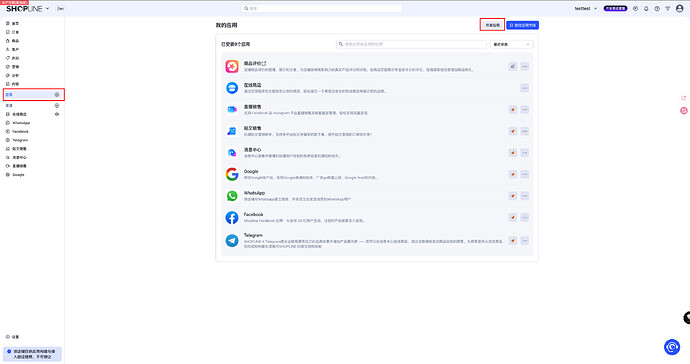View 在线商店 via sidebar eye icon
Viewport: 690px width, 364px height.
(x=57, y=114)
